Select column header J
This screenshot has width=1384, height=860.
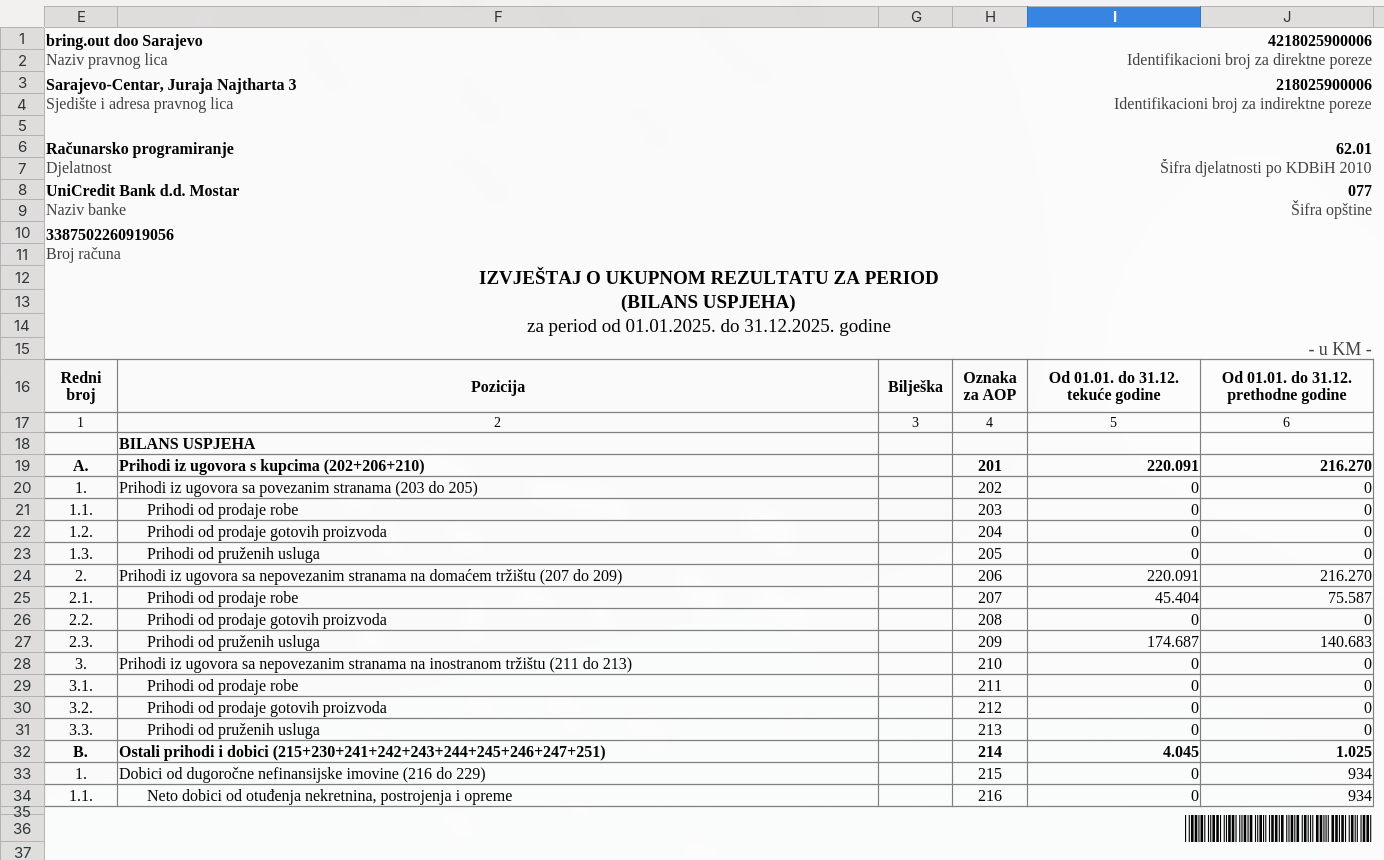(x=1286, y=17)
